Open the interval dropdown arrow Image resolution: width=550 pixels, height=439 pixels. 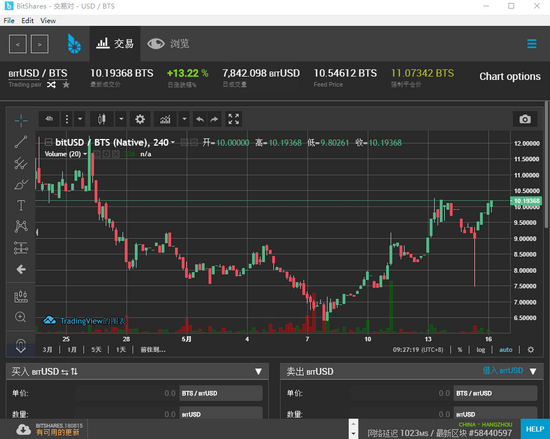(80, 119)
